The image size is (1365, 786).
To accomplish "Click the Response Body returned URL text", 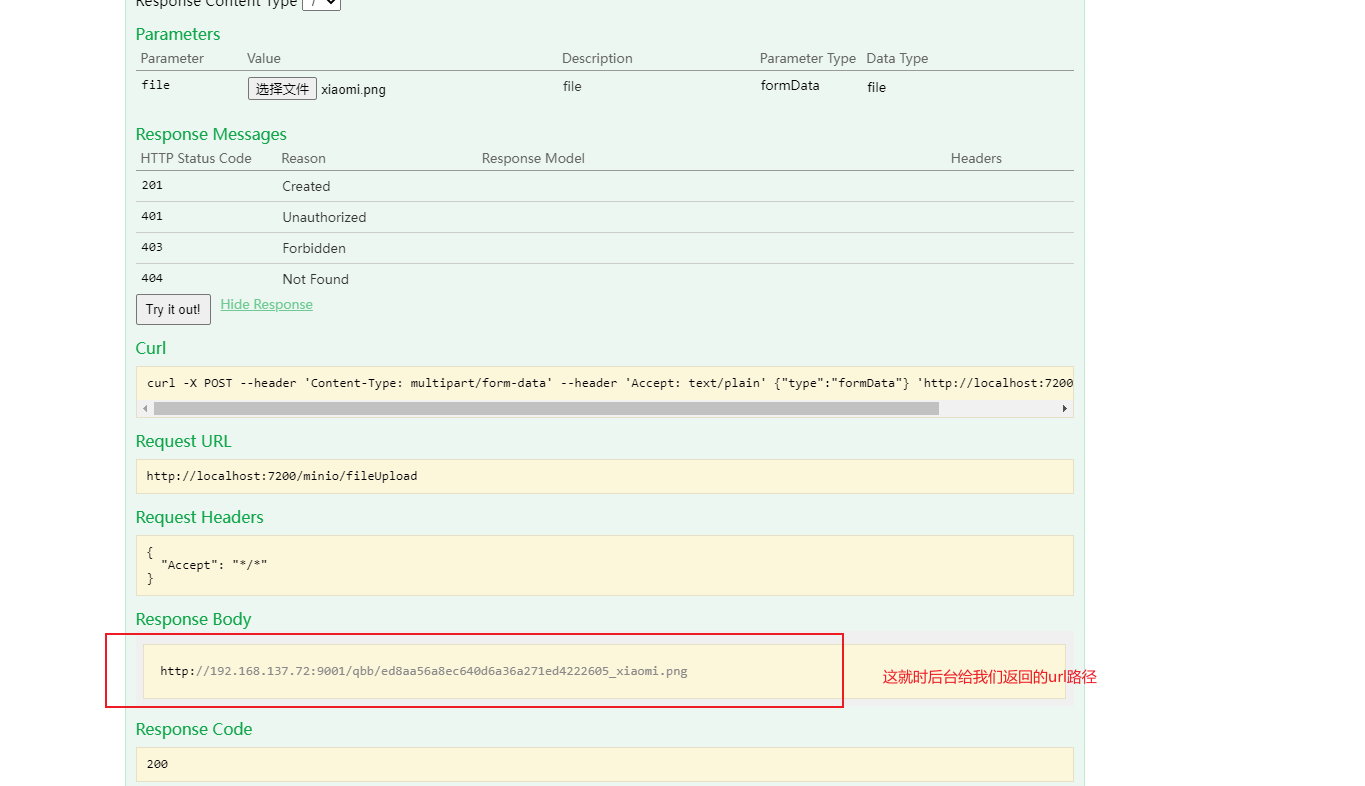I will 424,671.
